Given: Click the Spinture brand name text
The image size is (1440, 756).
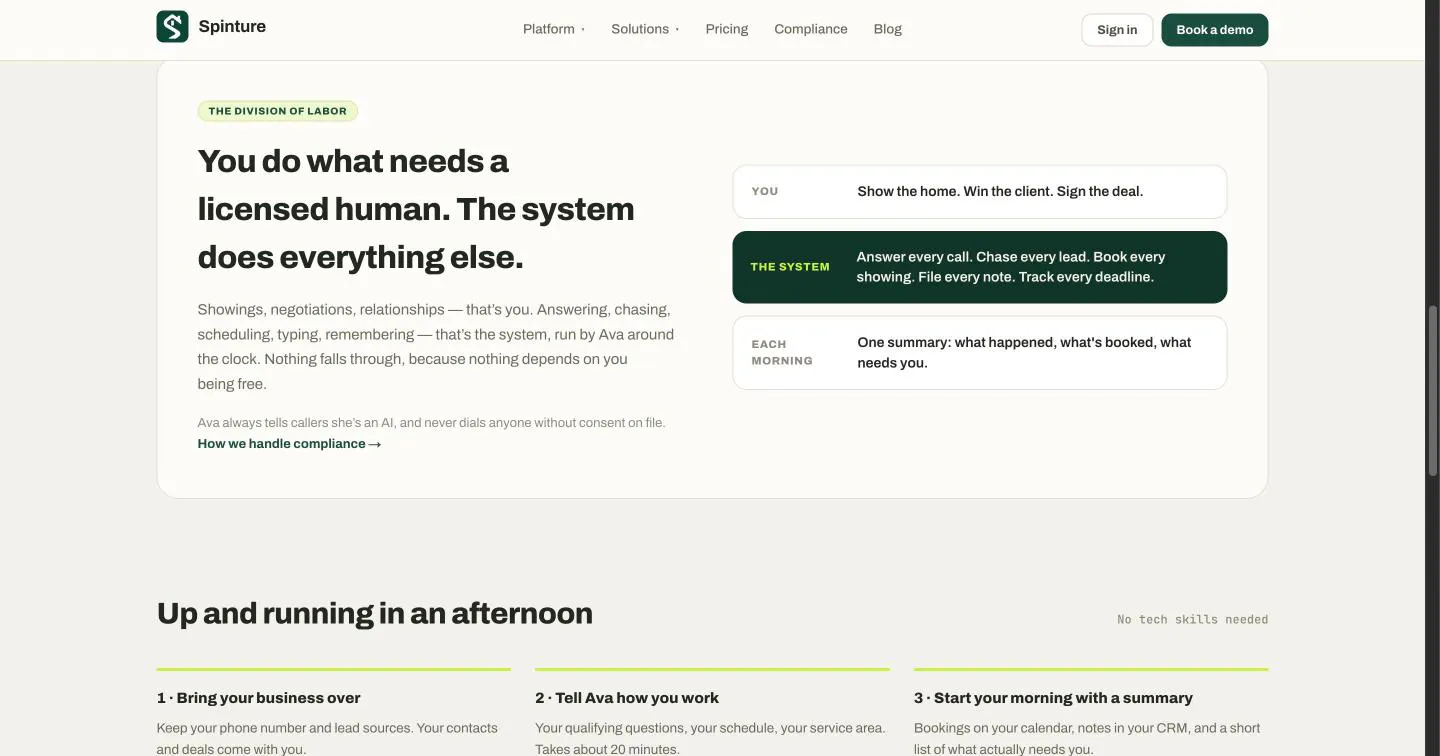Looking at the screenshot, I should tap(232, 27).
